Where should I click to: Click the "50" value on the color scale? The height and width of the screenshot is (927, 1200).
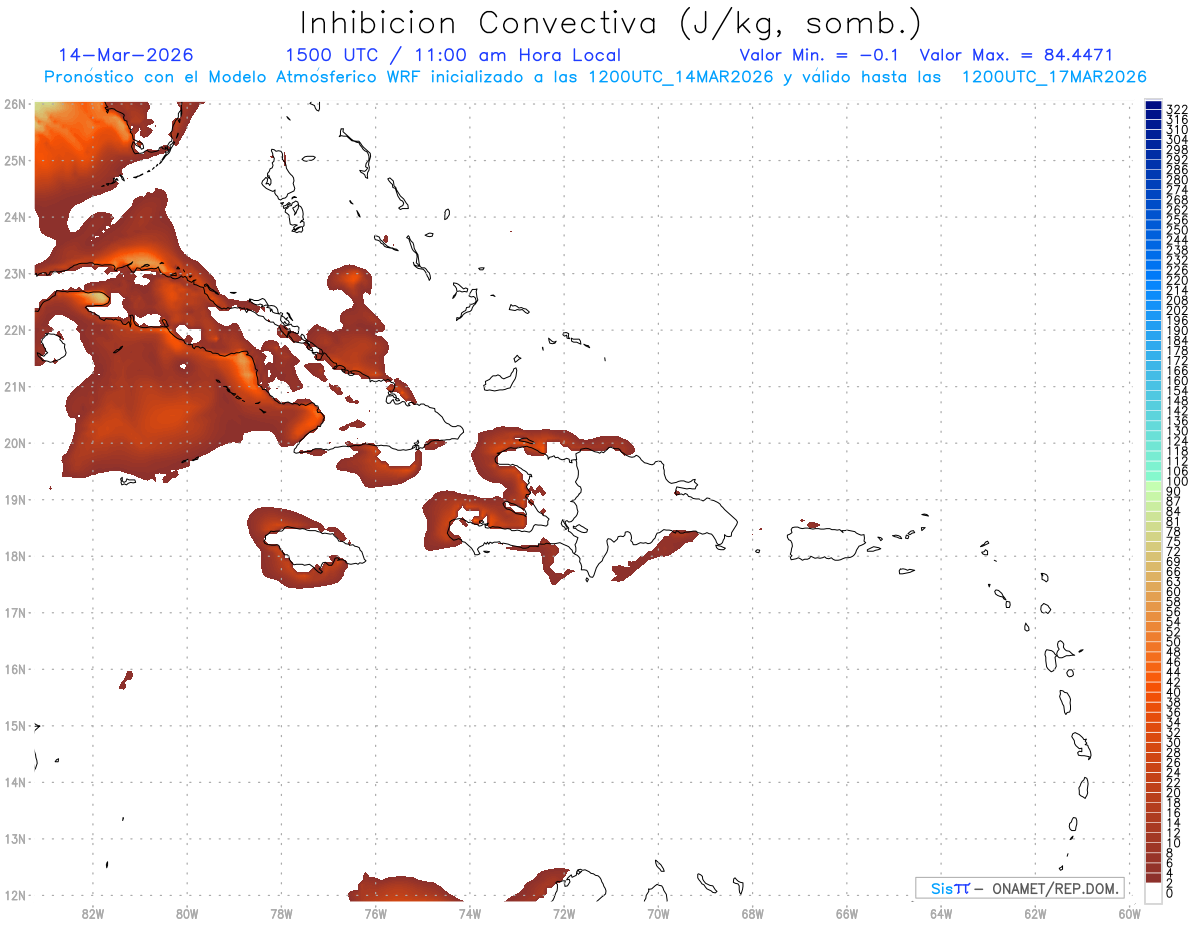(1173, 642)
